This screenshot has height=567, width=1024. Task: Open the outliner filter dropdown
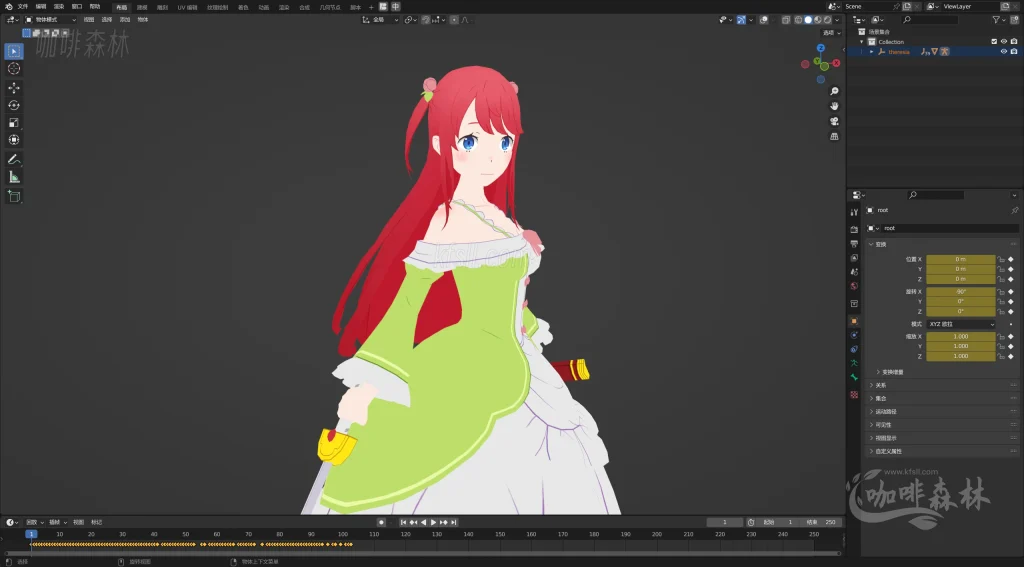tap(999, 20)
